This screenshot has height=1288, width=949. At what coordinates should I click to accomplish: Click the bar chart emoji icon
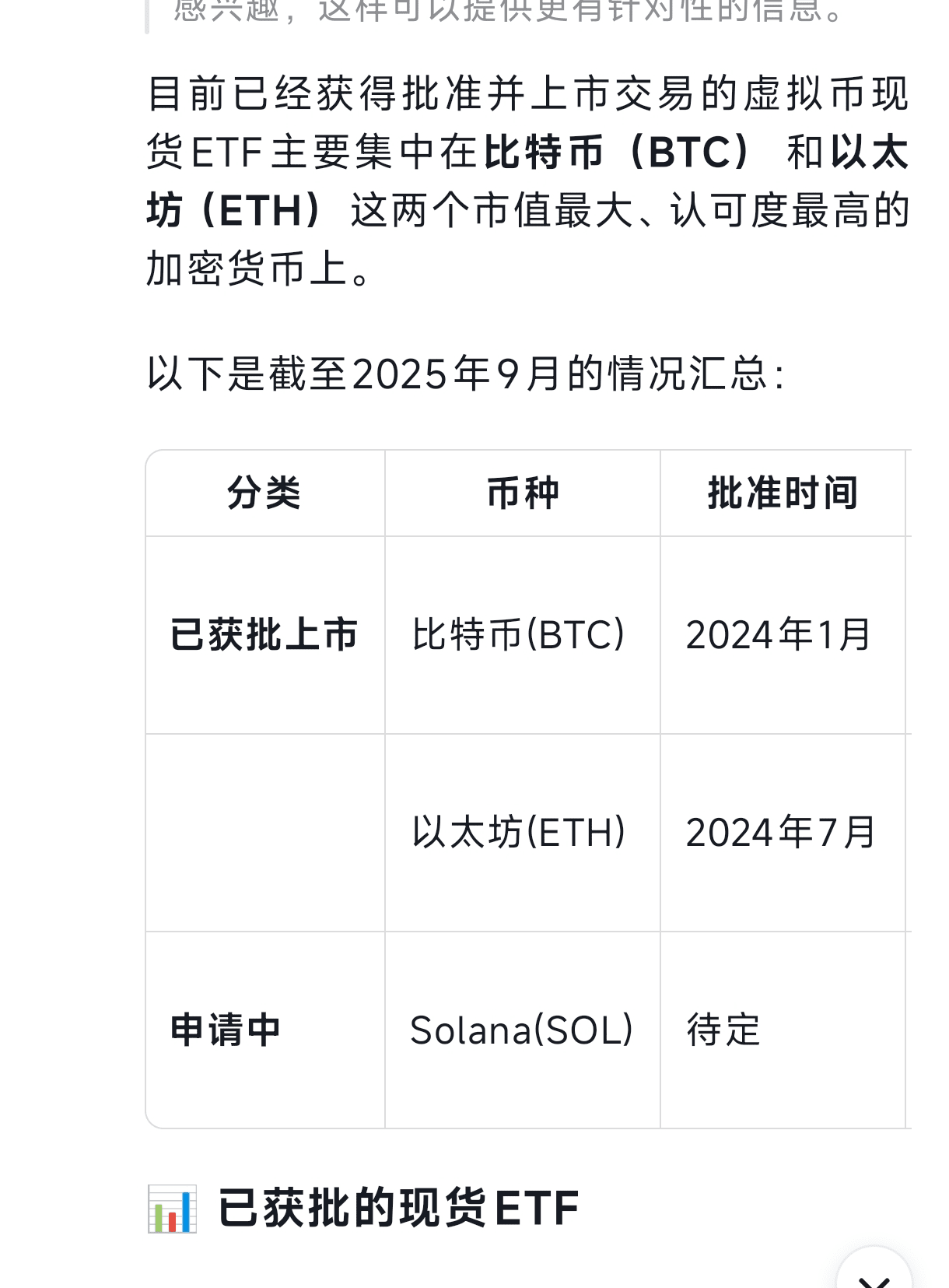pos(172,1209)
